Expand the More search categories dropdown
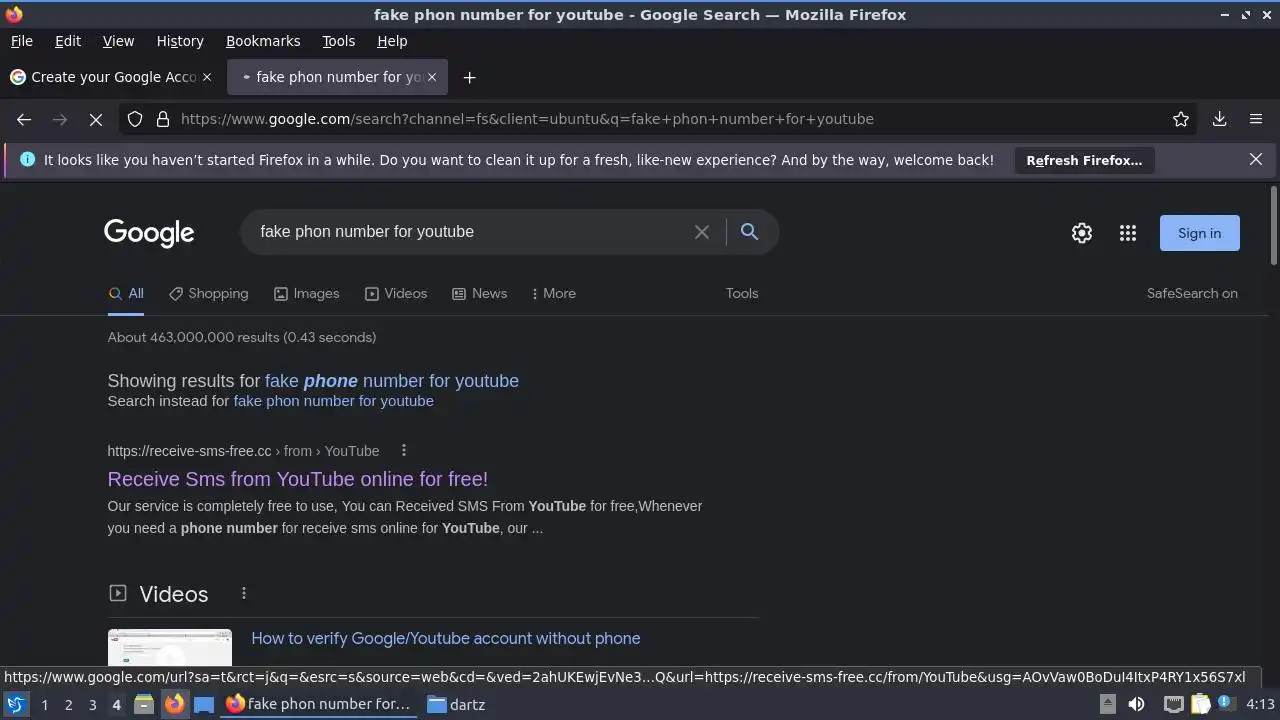The image size is (1280, 720). click(554, 294)
